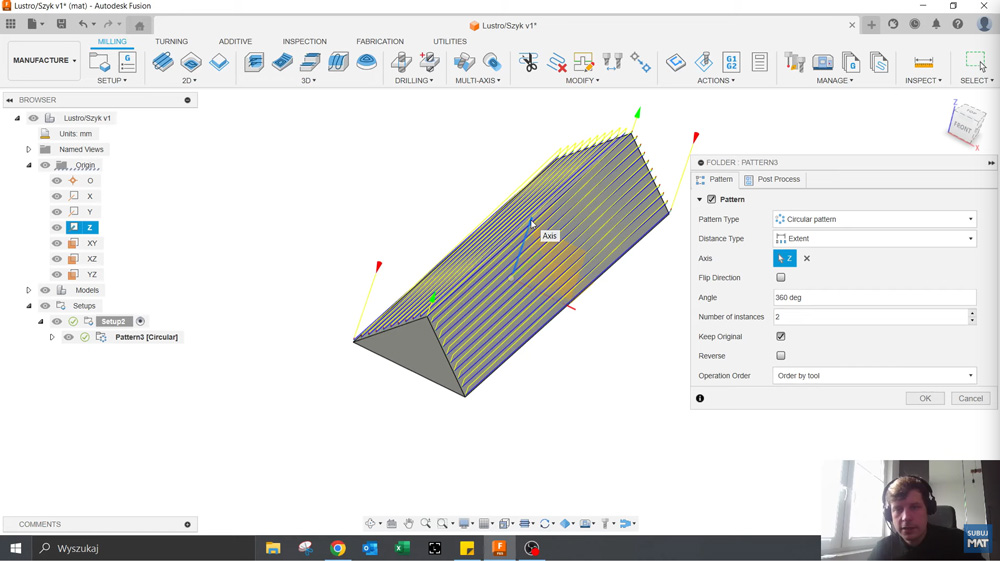This screenshot has width=1000, height=561.
Task: Collapse the Origin folder
Action: (x=29, y=165)
